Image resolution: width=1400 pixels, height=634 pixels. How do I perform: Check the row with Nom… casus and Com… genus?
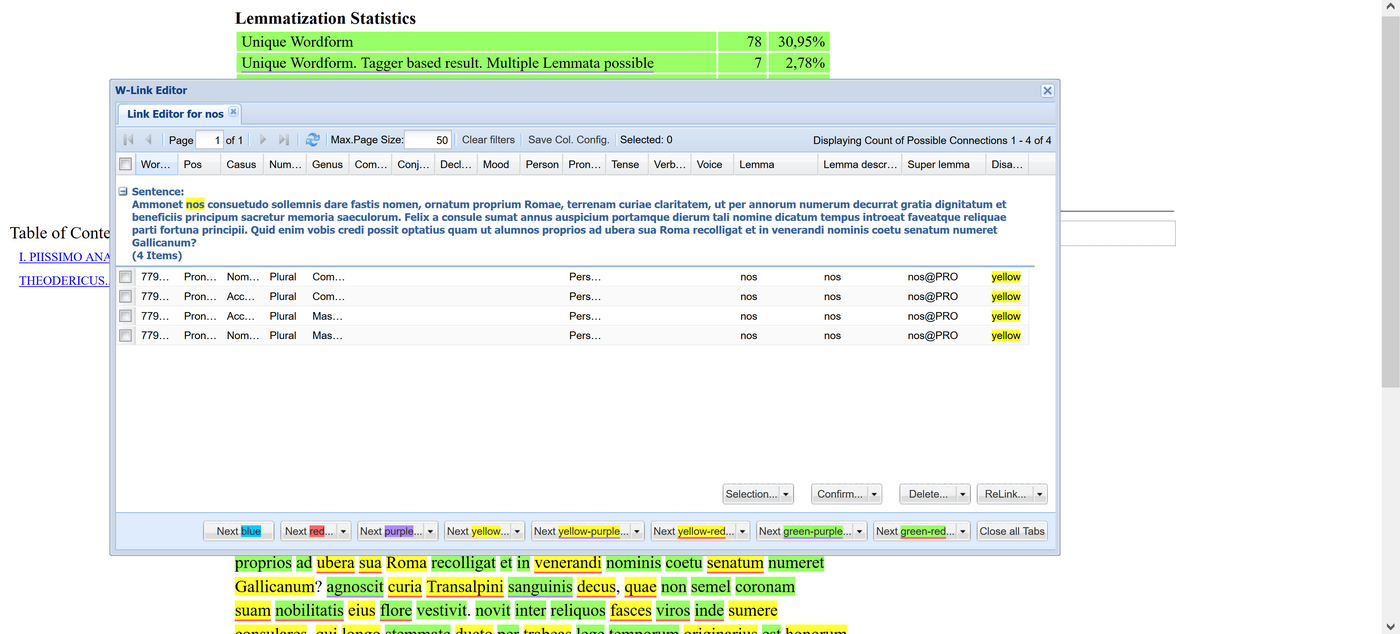click(x=125, y=277)
